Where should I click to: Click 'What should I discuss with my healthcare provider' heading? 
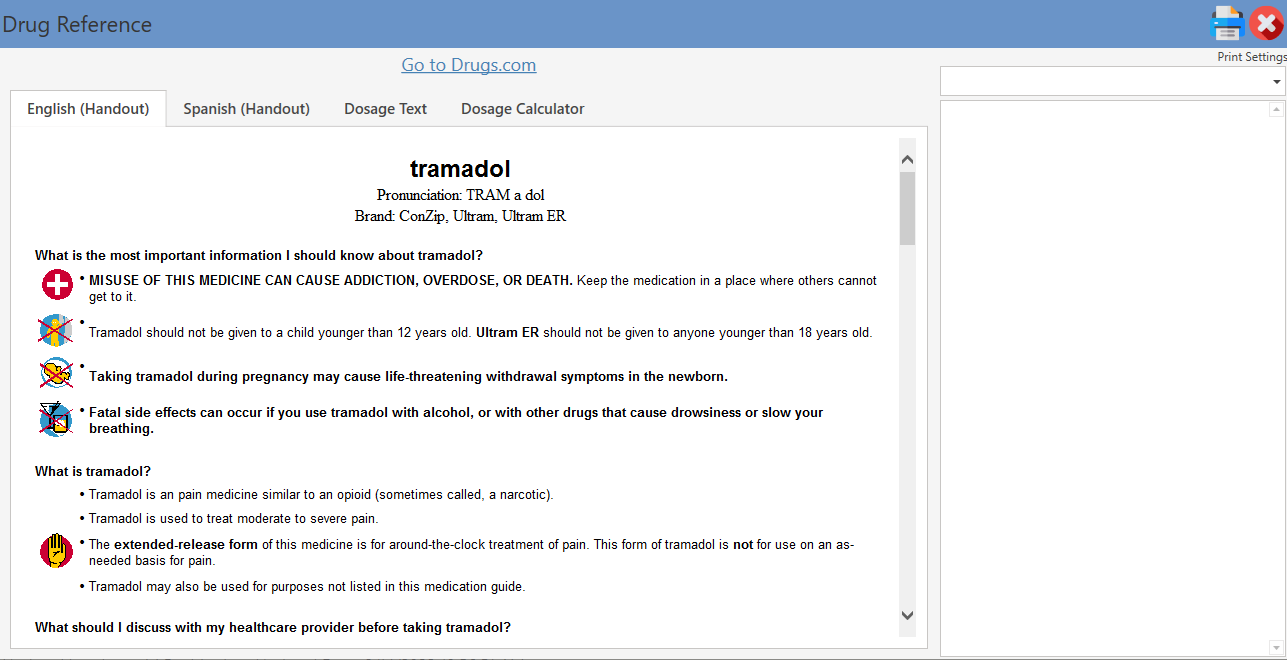(273, 627)
